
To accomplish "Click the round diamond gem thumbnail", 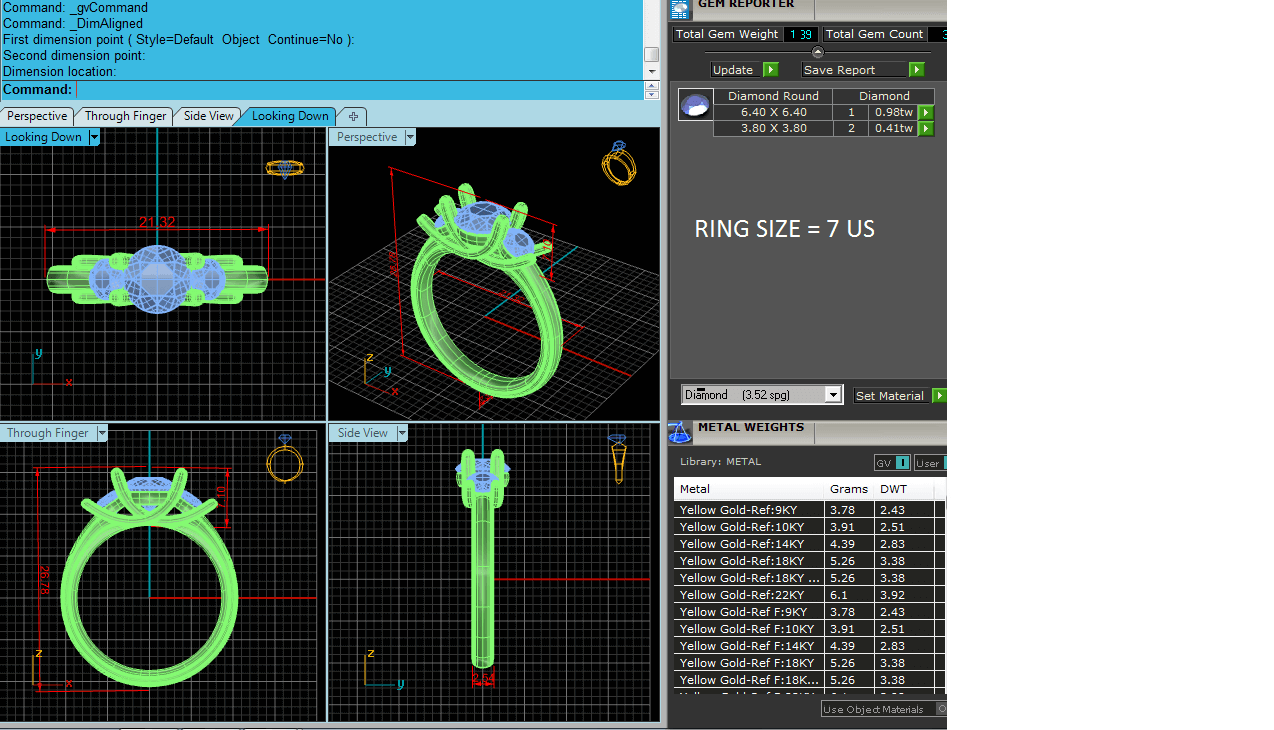I will pos(695,104).
